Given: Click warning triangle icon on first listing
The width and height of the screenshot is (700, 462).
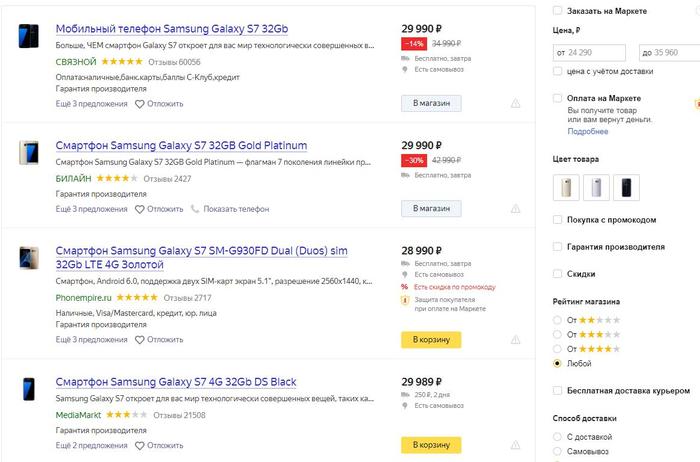Looking at the screenshot, I should point(516,103).
